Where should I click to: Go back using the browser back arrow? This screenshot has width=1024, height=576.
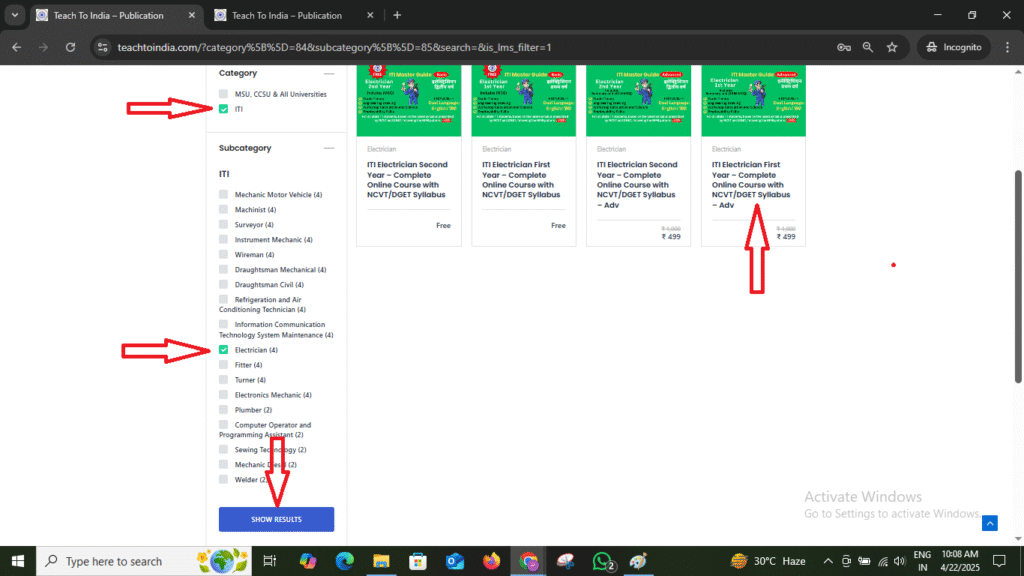(16, 47)
